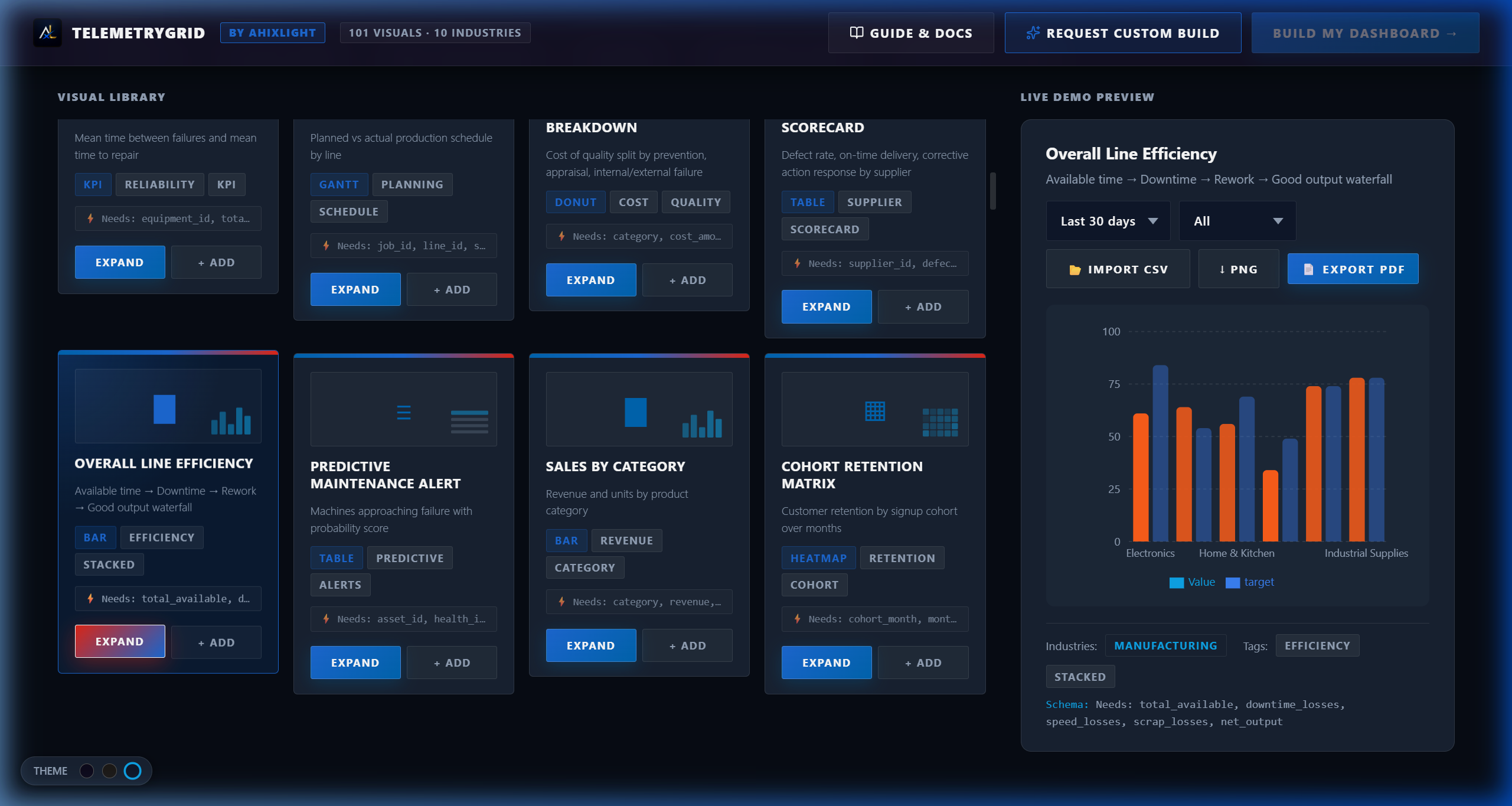Click Import CSV button
The image size is (1512, 806).
[x=1118, y=269]
